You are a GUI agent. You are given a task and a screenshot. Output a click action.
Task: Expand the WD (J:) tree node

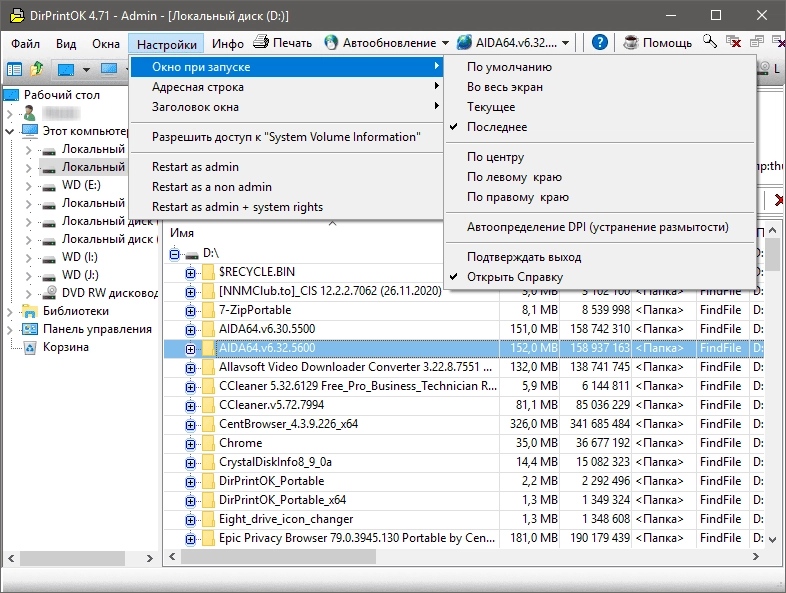(x=29, y=276)
